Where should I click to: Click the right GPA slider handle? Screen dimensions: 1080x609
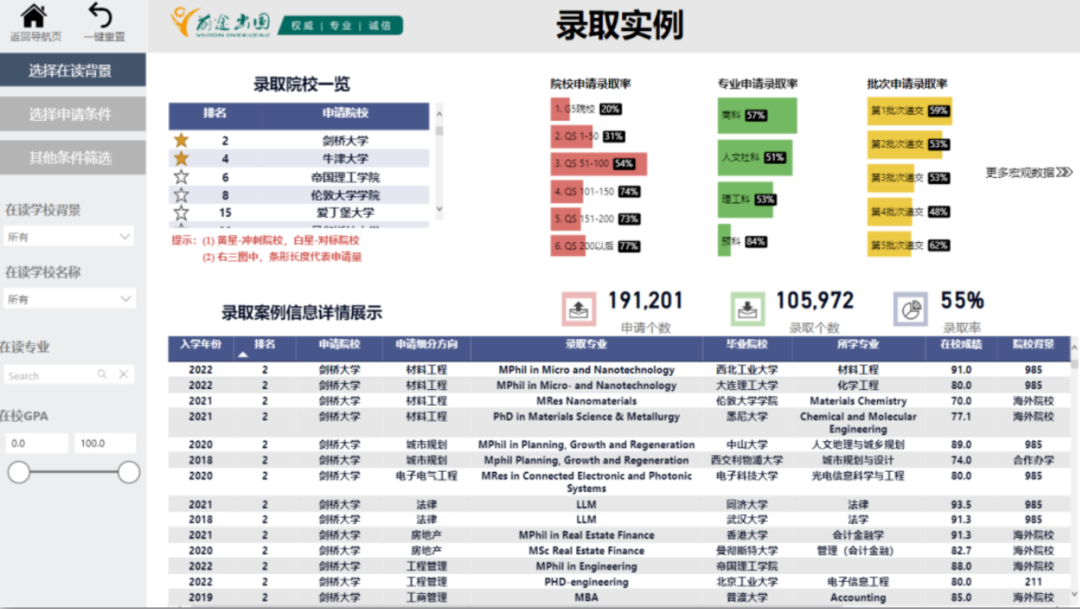click(128, 473)
